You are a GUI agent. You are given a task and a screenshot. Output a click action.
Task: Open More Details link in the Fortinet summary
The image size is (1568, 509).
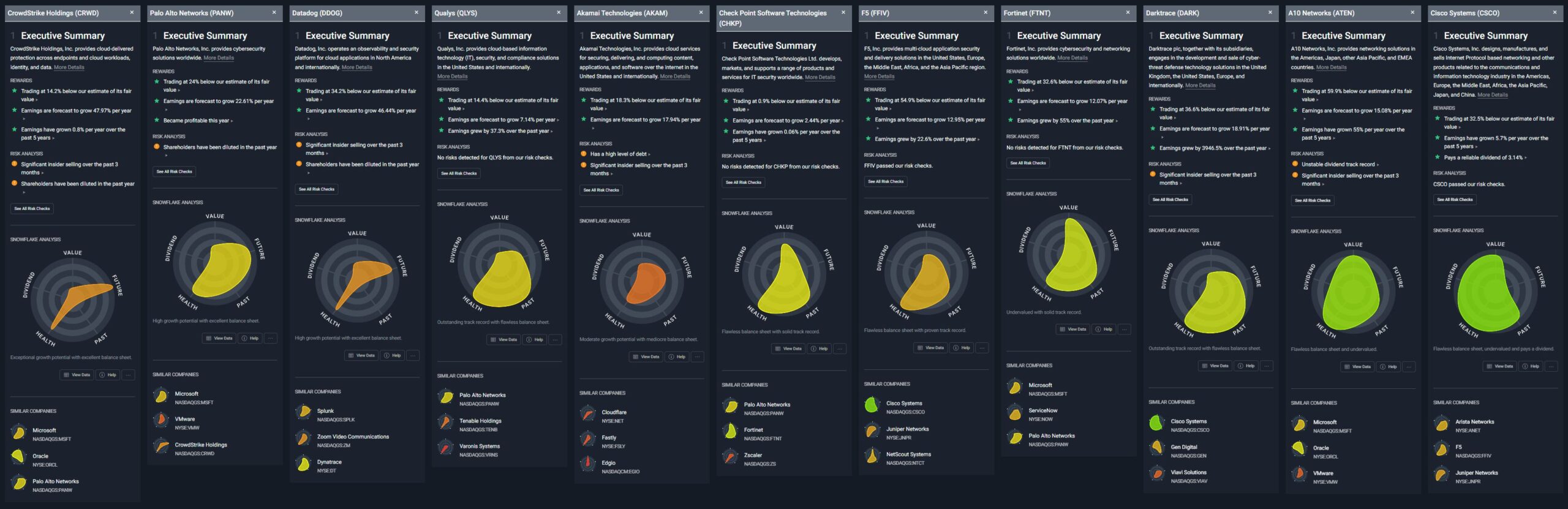point(1072,58)
